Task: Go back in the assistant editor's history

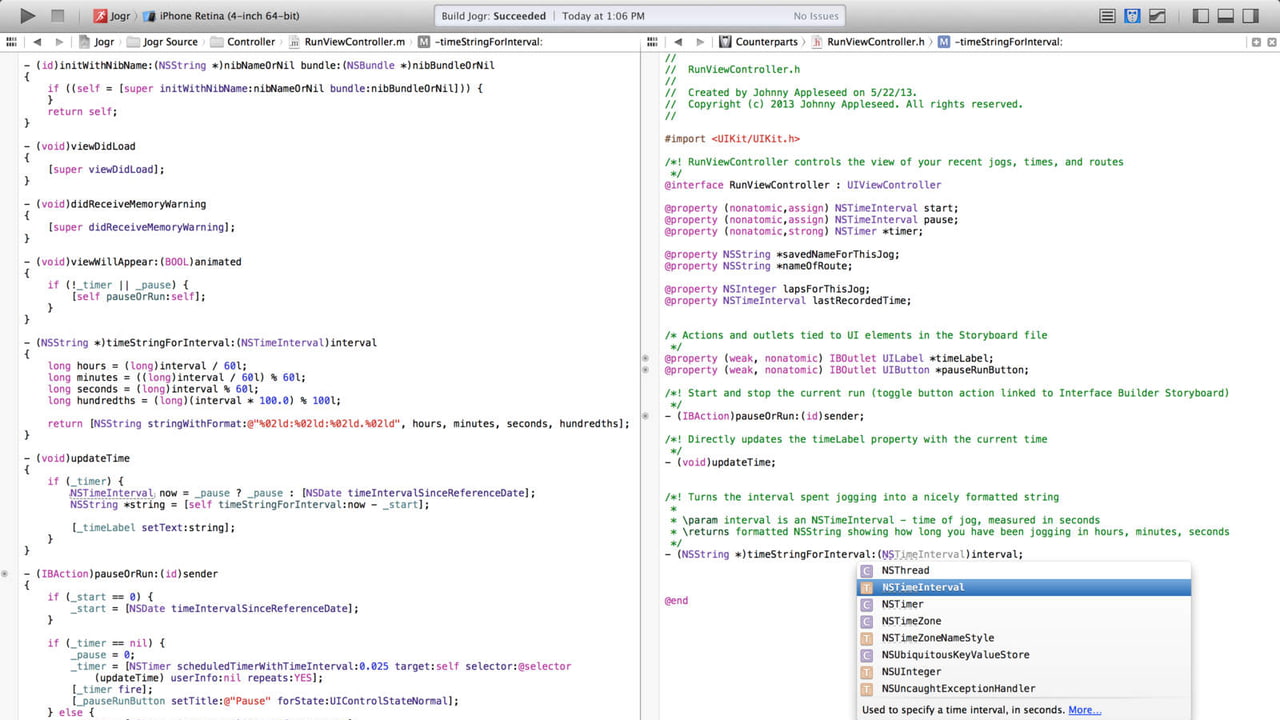Action: (677, 42)
